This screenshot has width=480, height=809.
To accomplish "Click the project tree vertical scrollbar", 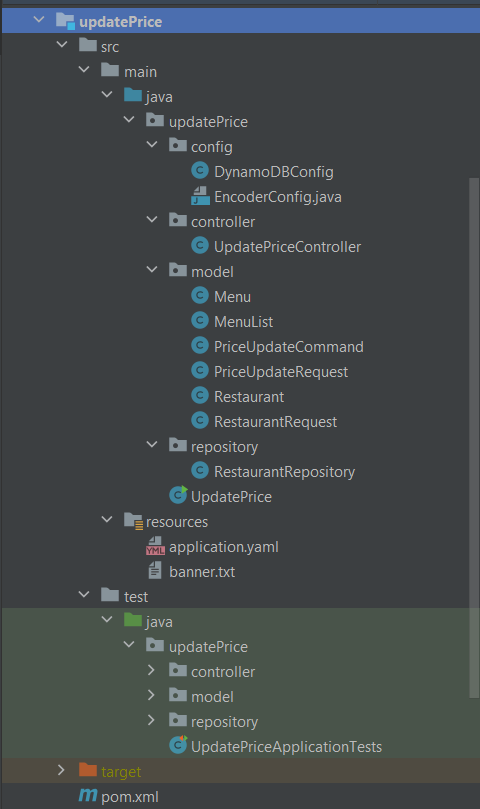I will [474, 438].
